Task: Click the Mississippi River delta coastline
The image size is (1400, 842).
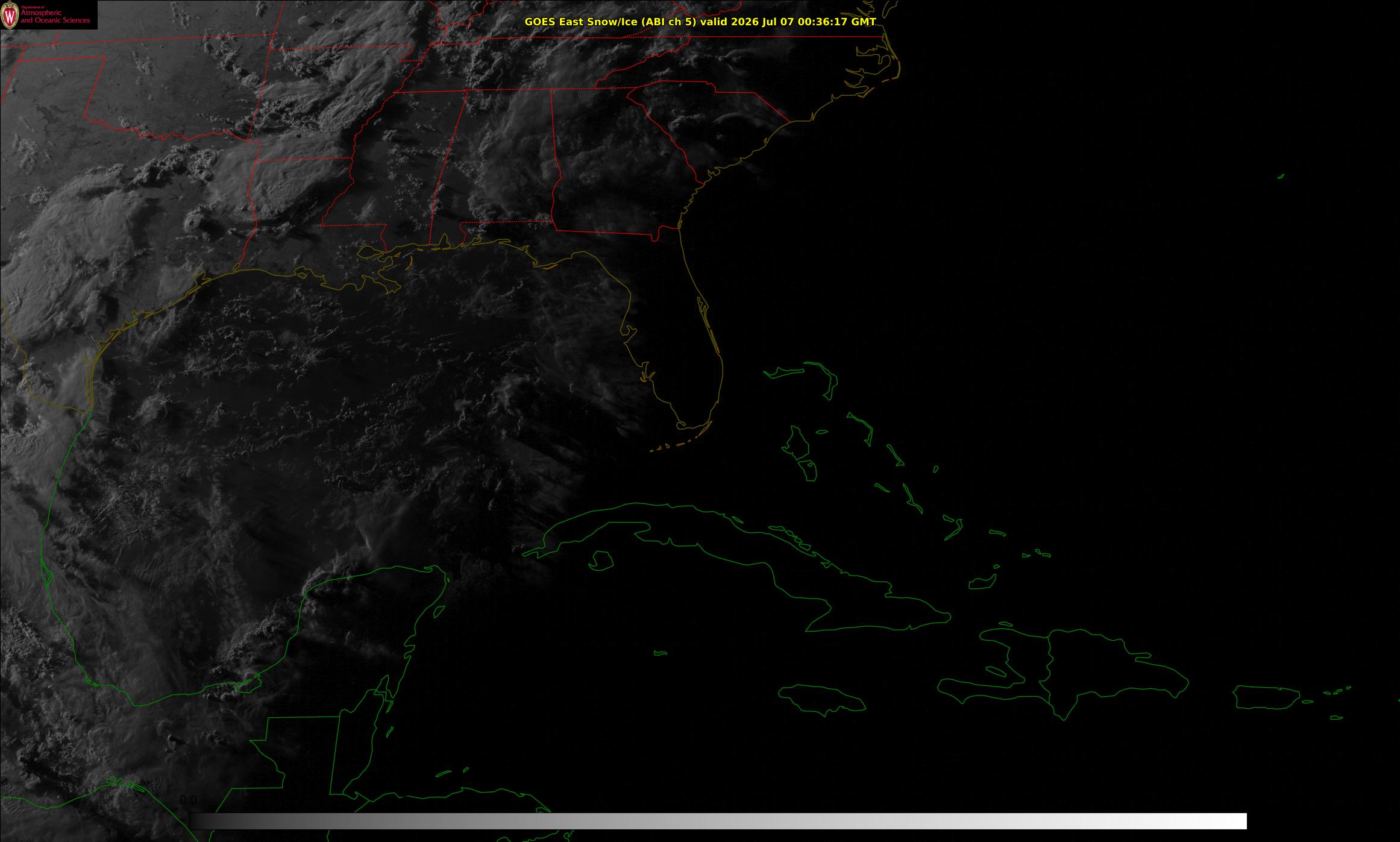Action: point(386,277)
